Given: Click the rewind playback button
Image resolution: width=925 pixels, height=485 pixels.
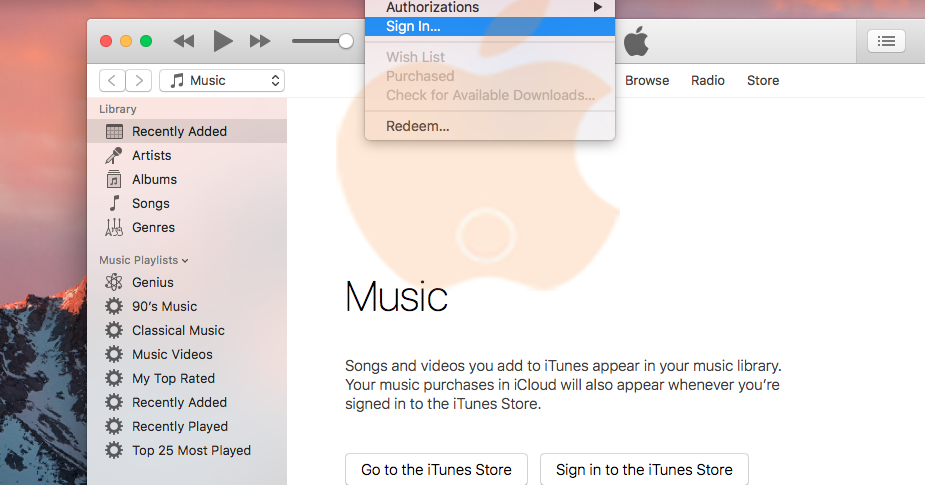Looking at the screenshot, I should [183, 41].
